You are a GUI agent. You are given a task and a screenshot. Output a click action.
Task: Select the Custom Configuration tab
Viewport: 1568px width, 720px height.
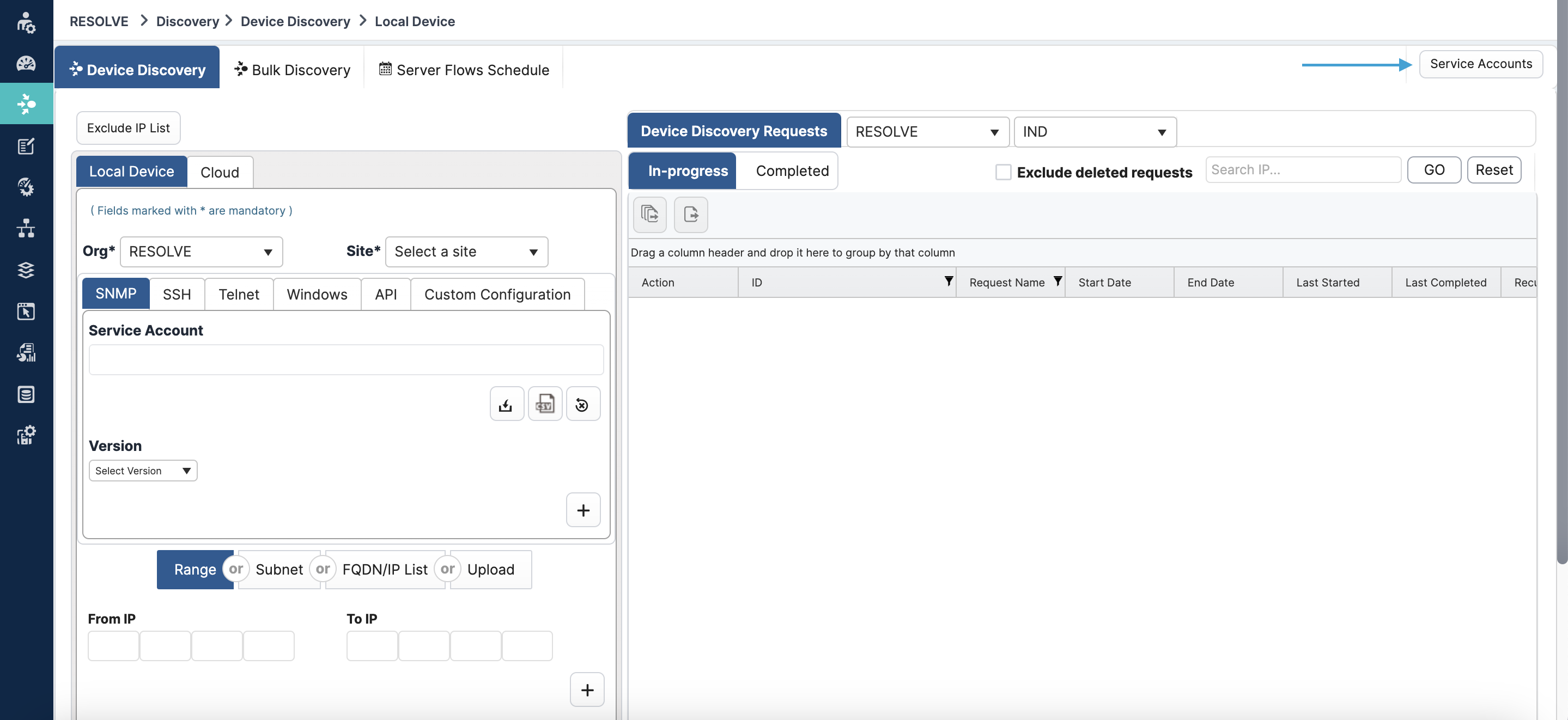[497, 294]
